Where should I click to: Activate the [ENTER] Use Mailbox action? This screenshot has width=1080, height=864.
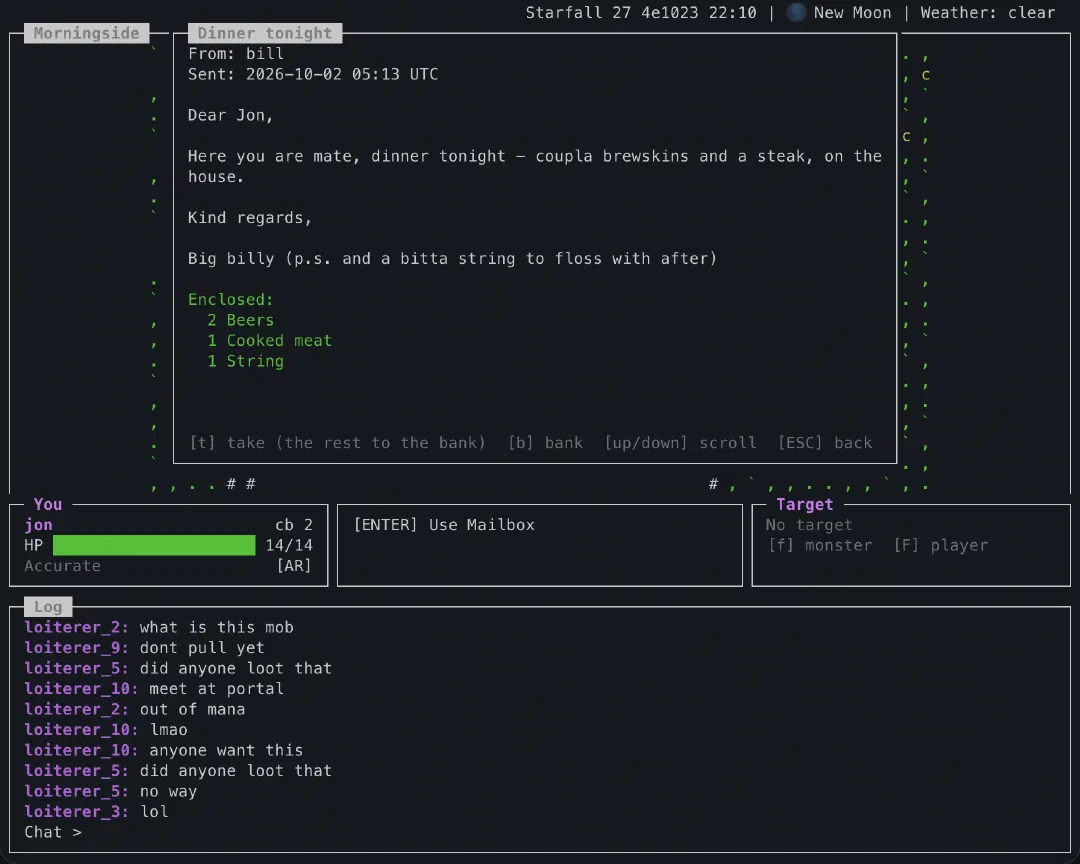click(x=444, y=525)
